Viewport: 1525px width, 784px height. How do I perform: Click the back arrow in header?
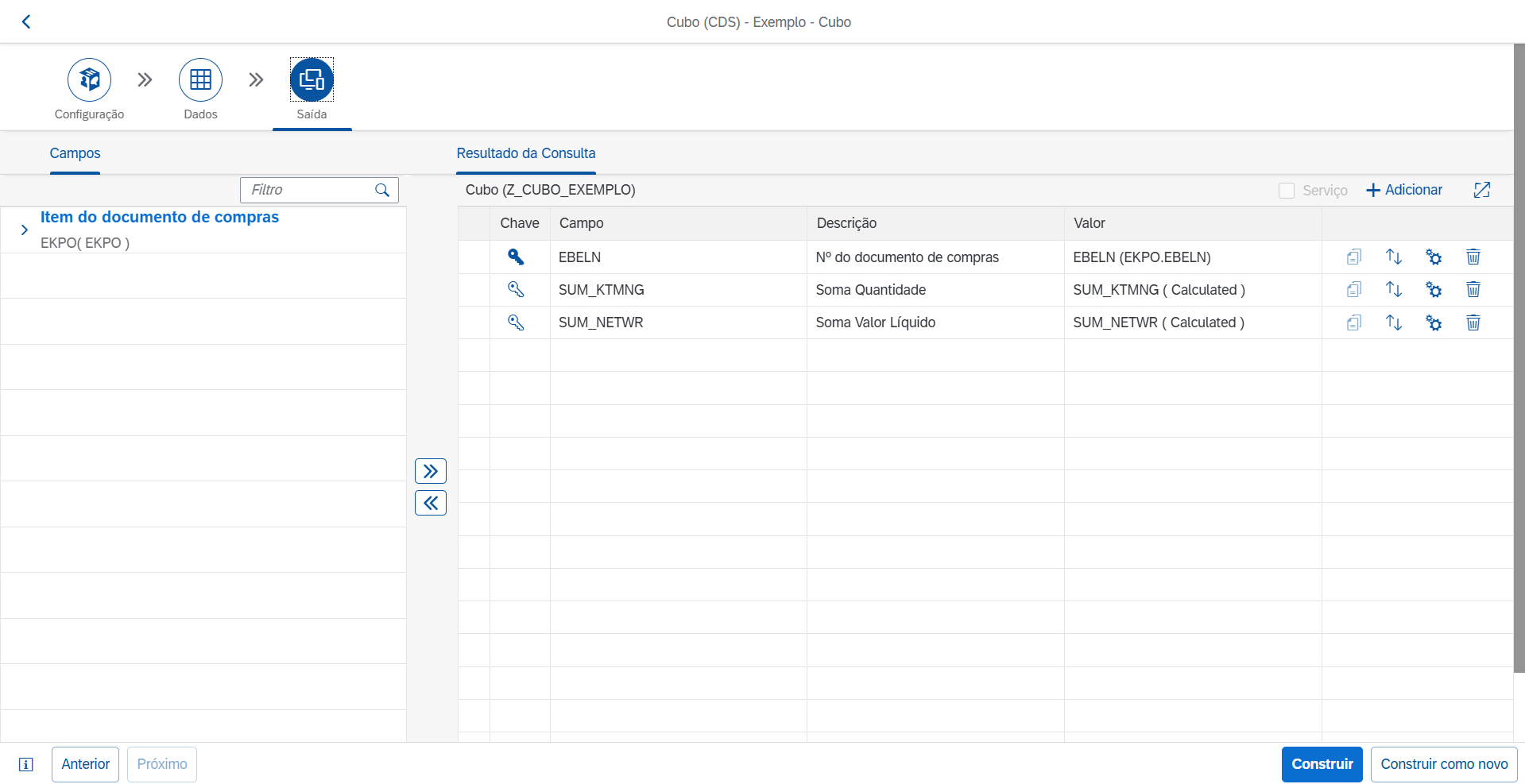coord(26,22)
